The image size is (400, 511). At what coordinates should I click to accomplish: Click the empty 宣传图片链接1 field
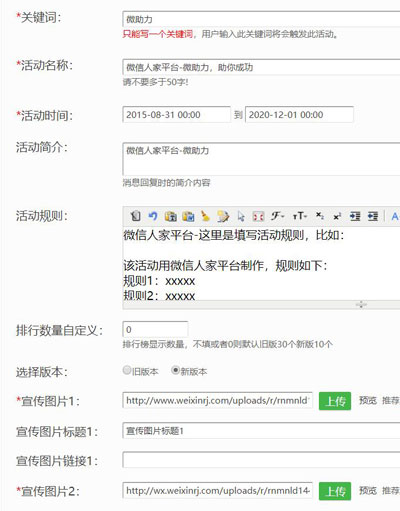click(x=261, y=460)
